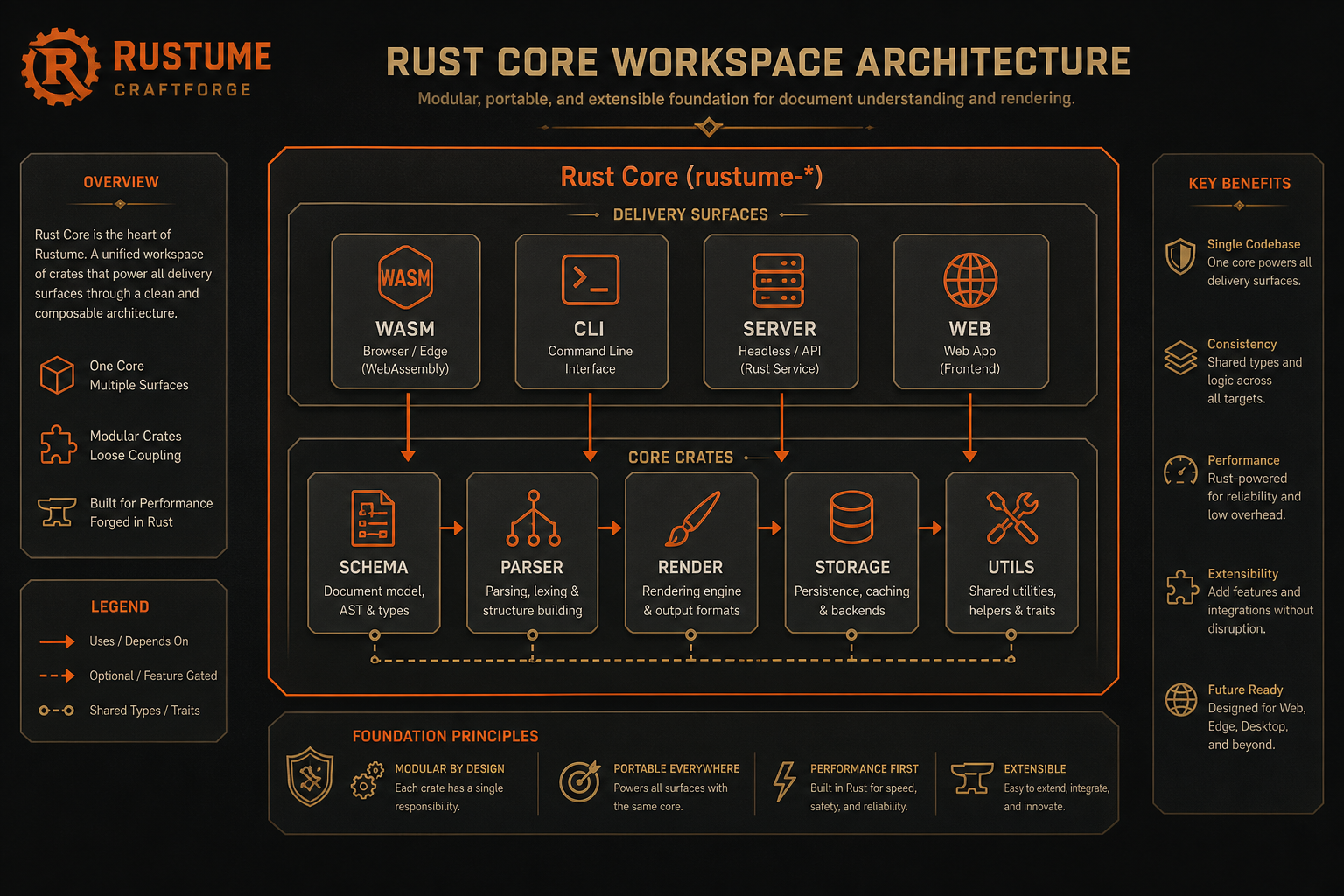This screenshot has height=896, width=1344.
Task: Click the lightning bolt icon beside Performance First
Action: click(x=785, y=781)
